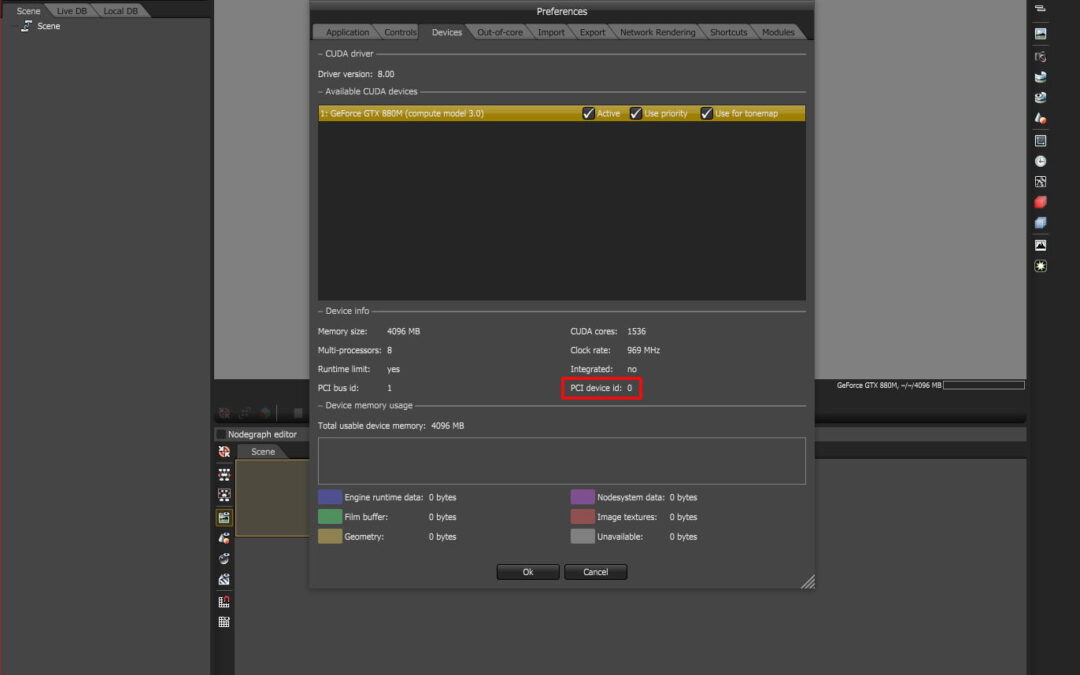
Task: Open the Live DB tab
Action: (71, 11)
